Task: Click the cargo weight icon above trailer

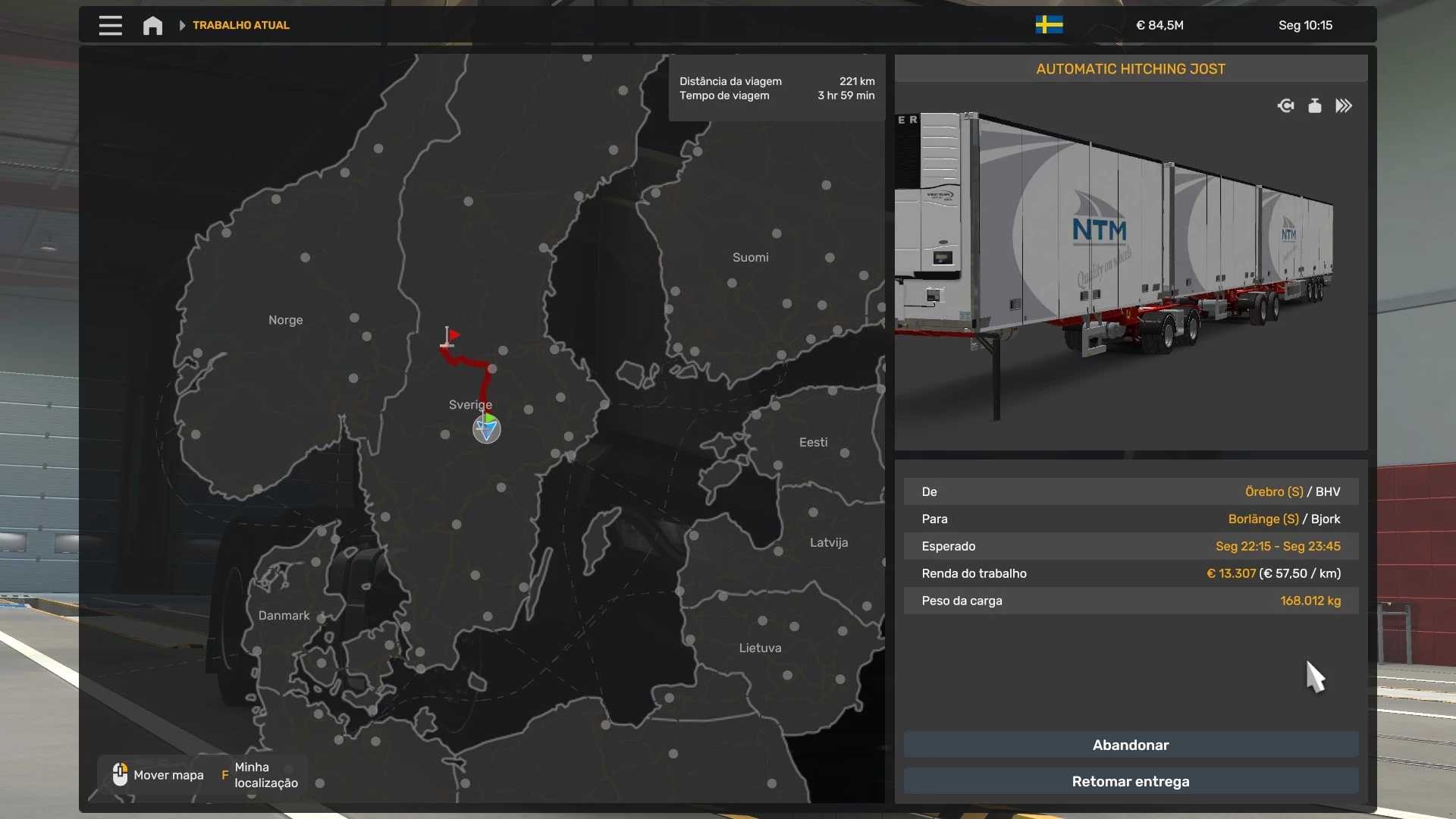Action: coord(1315,105)
